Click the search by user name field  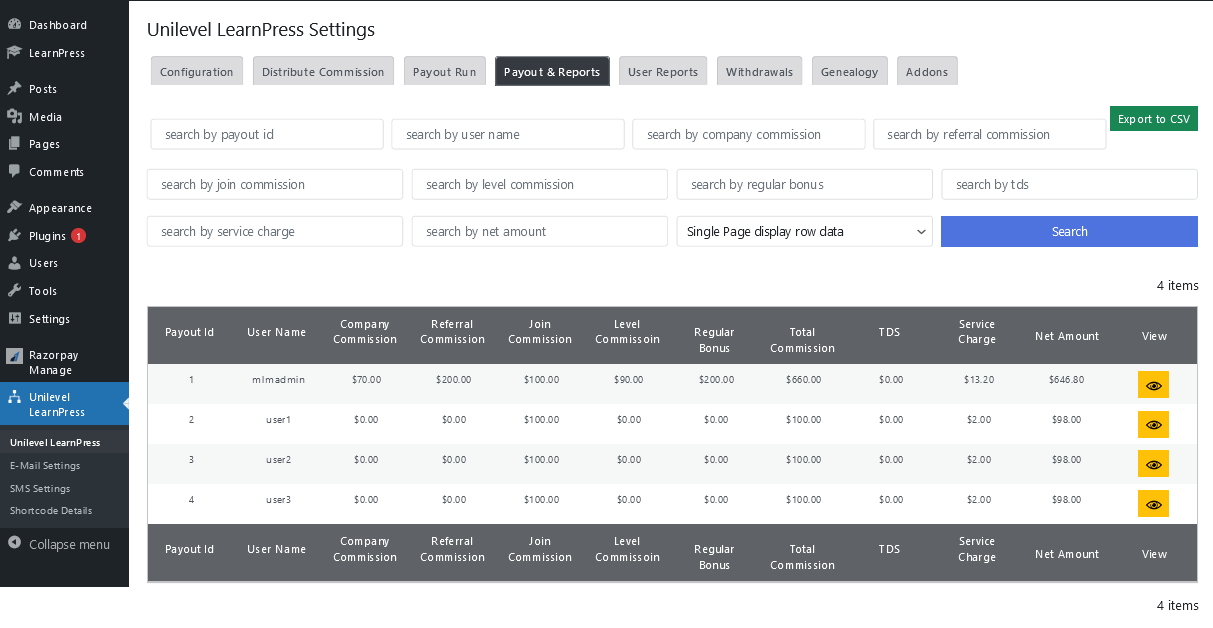pos(507,133)
